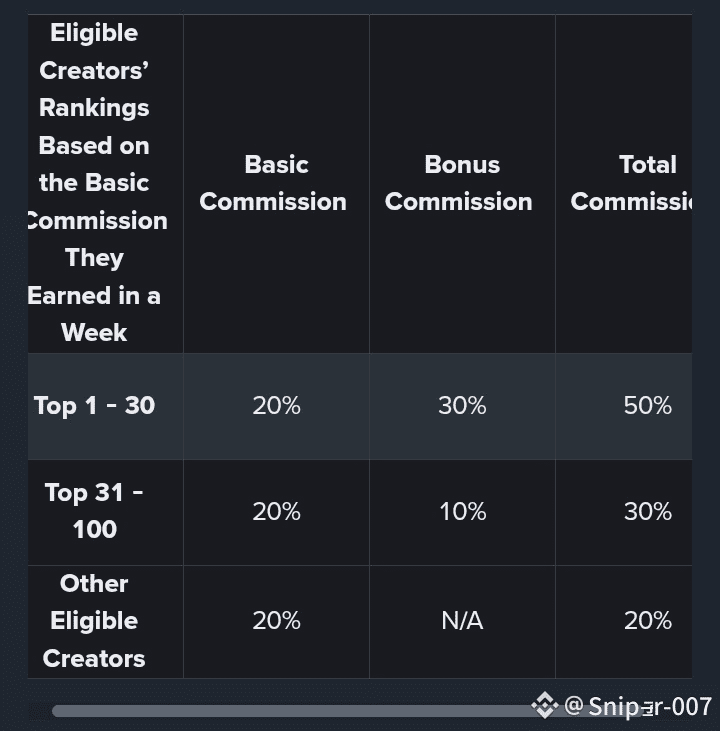720x731 pixels.
Task: Click the 10% bonus commission cell
Action: pos(463,511)
